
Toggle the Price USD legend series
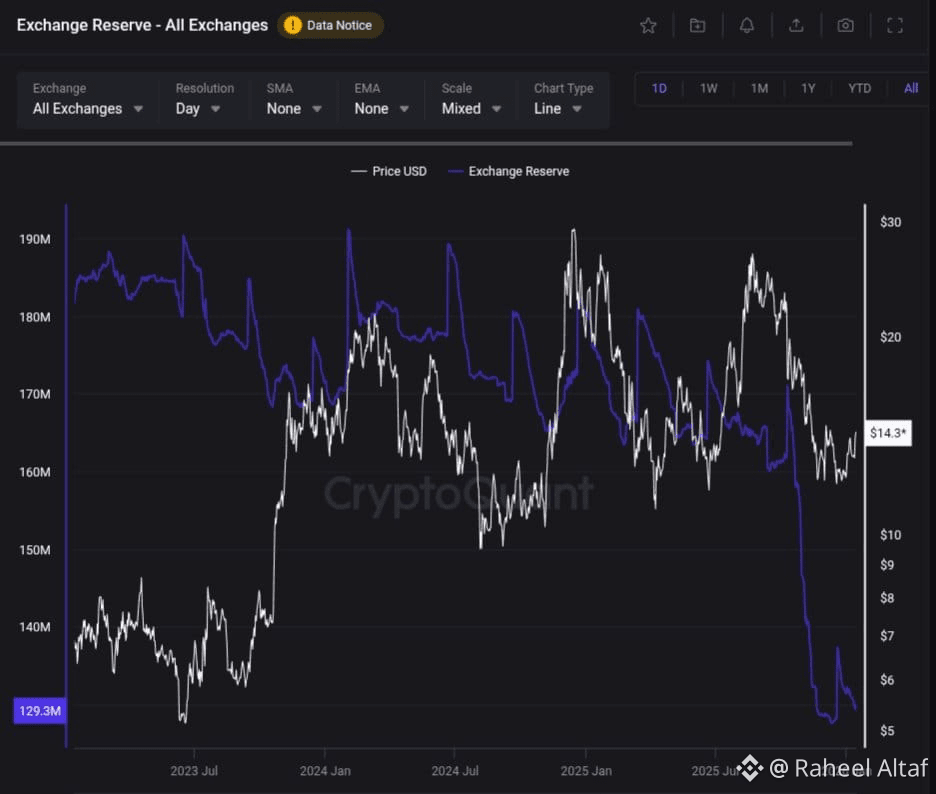pos(389,171)
